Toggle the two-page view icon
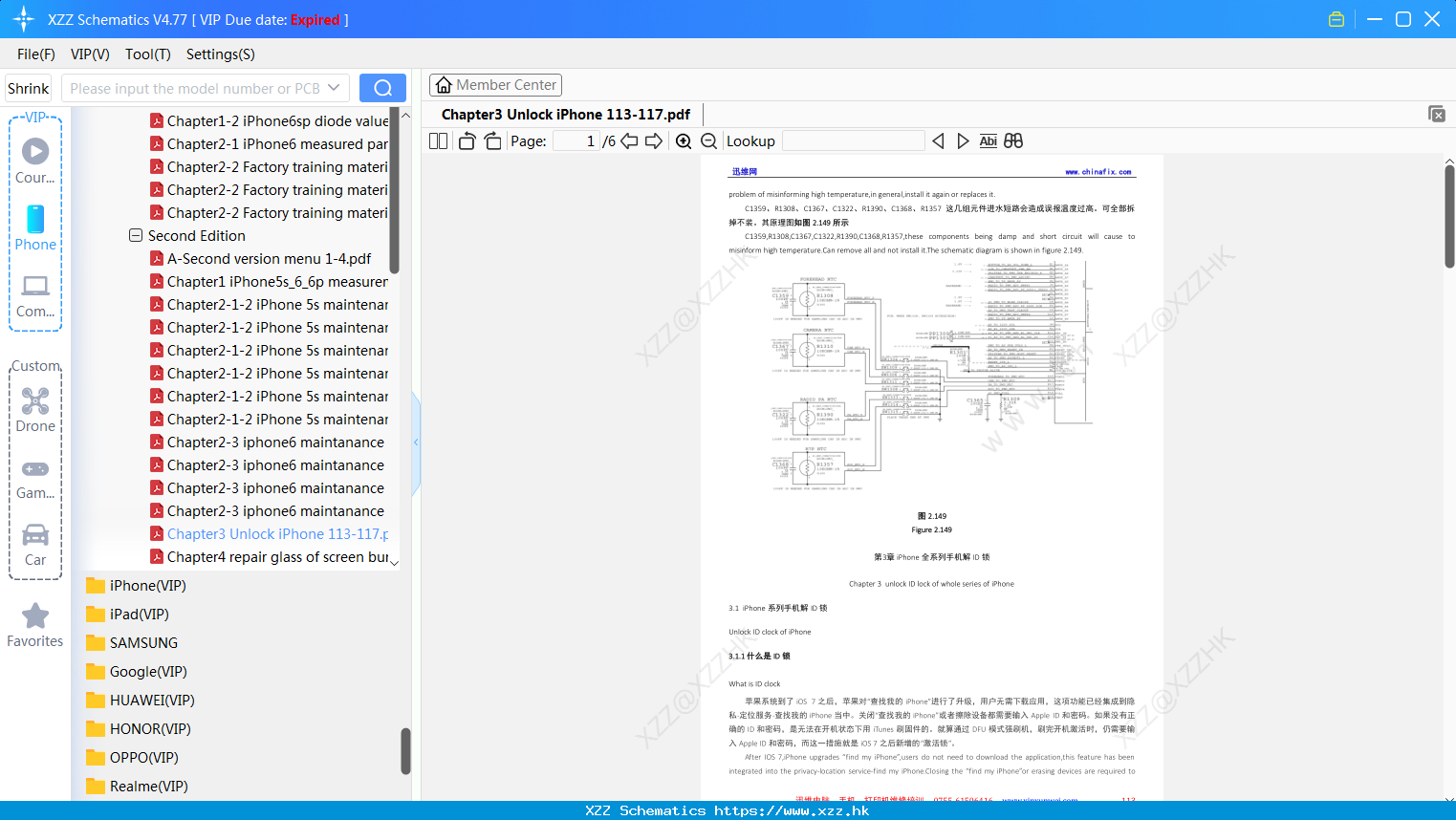The width and height of the screenshot is (1456, 820). coord(438,141)
